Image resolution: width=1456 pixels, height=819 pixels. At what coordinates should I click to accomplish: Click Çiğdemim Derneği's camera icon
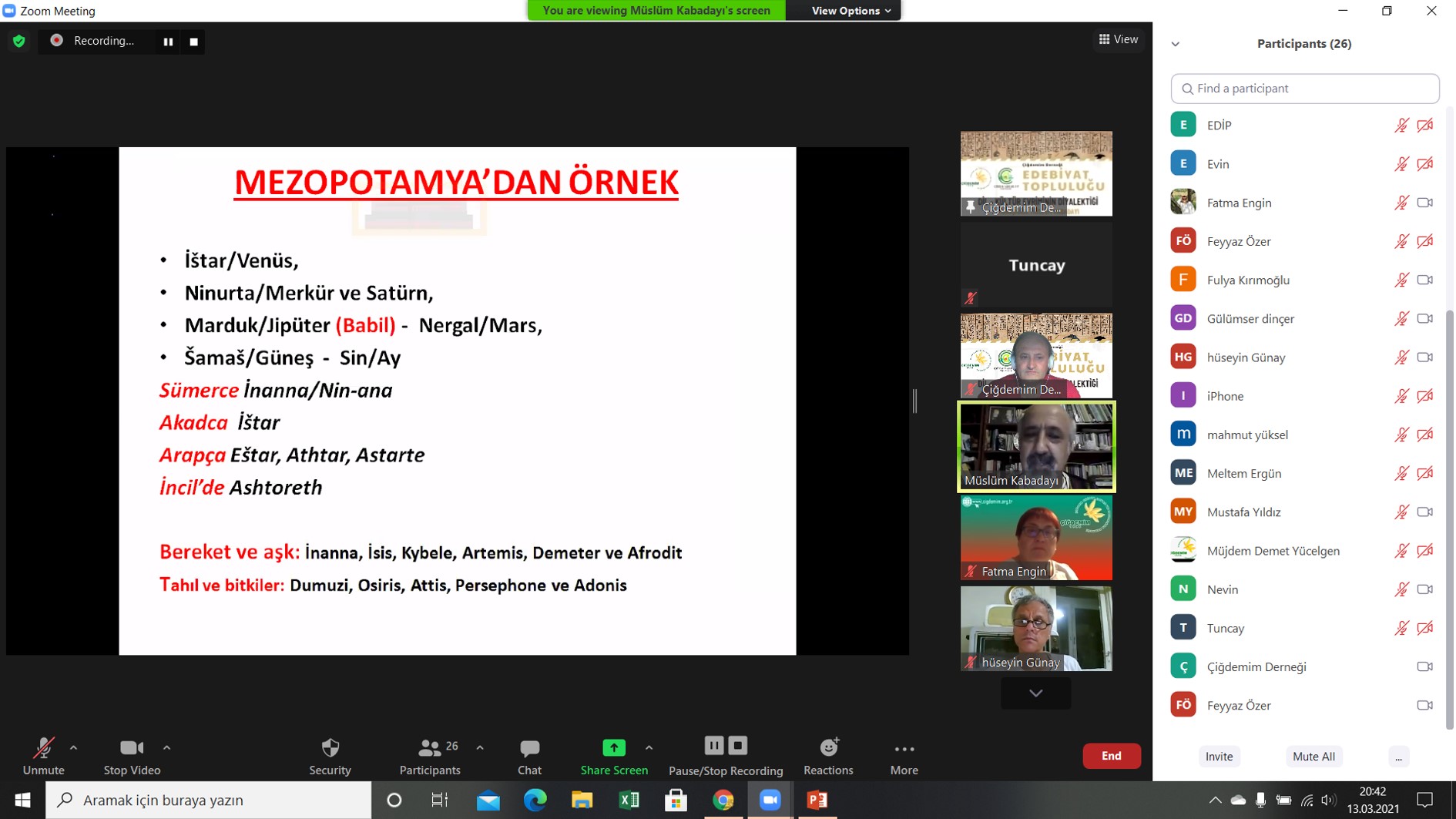click(1425, 666)
